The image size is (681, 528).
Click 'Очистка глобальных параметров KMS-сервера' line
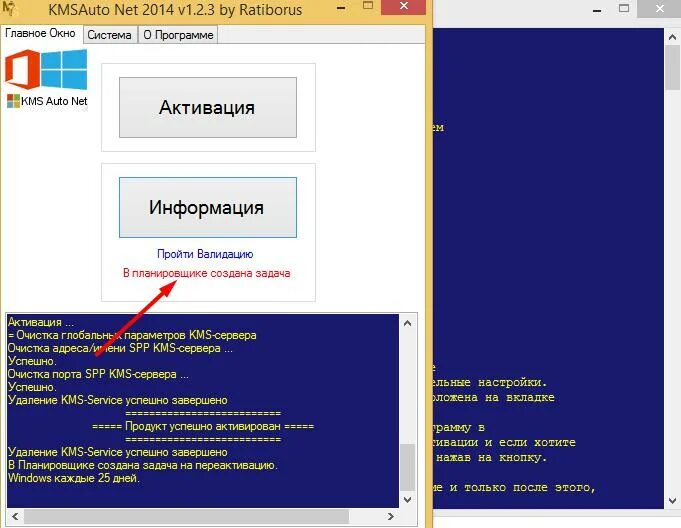coord(132,335)
